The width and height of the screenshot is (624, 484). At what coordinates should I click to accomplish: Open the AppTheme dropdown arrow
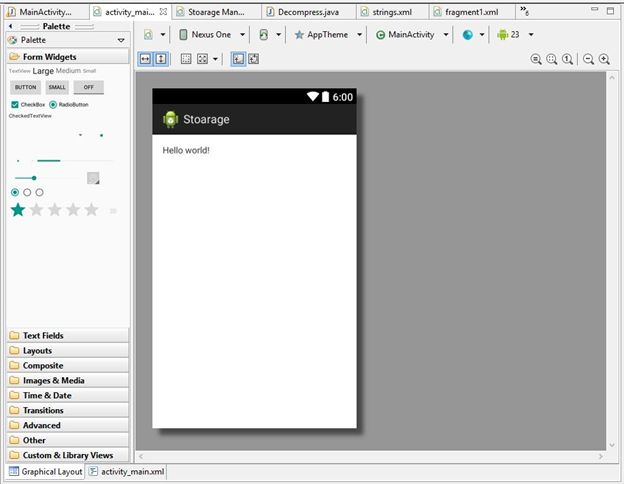pyautogui.click(x=359, y=35)
